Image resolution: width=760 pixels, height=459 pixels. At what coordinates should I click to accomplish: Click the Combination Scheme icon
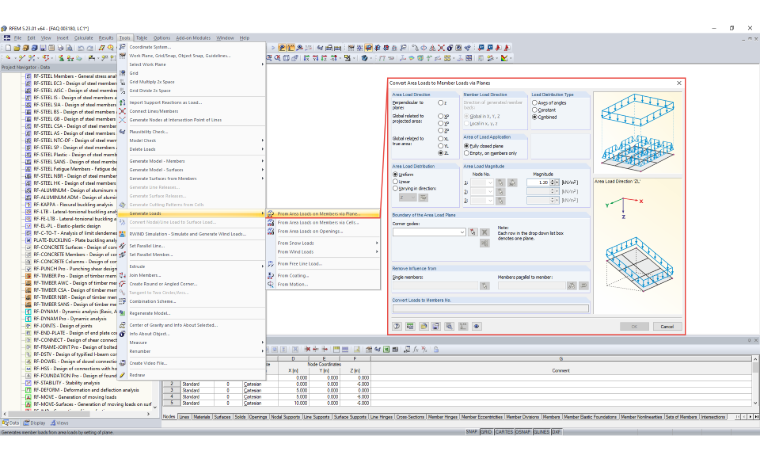123,301
